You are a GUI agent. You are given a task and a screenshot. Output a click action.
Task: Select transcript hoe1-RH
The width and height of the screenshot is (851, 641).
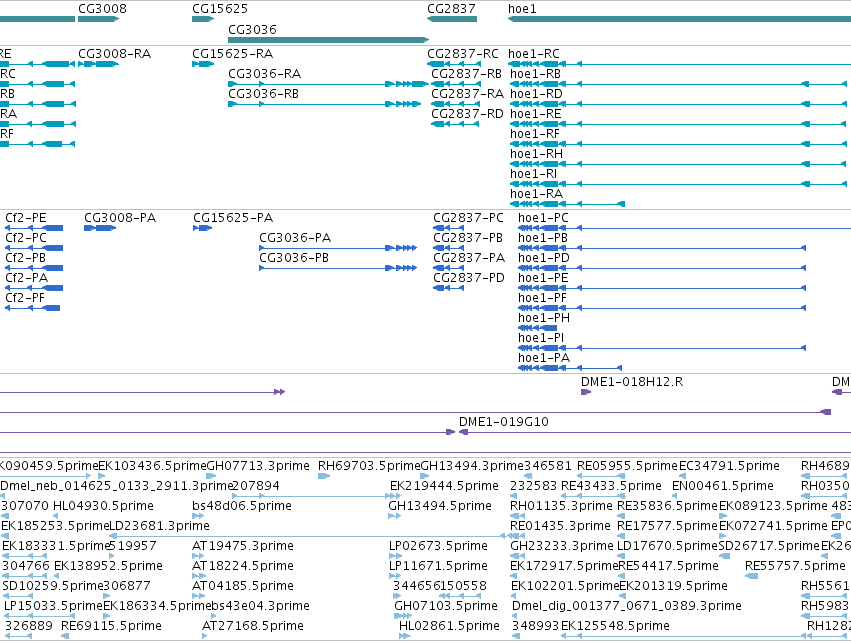536,154
